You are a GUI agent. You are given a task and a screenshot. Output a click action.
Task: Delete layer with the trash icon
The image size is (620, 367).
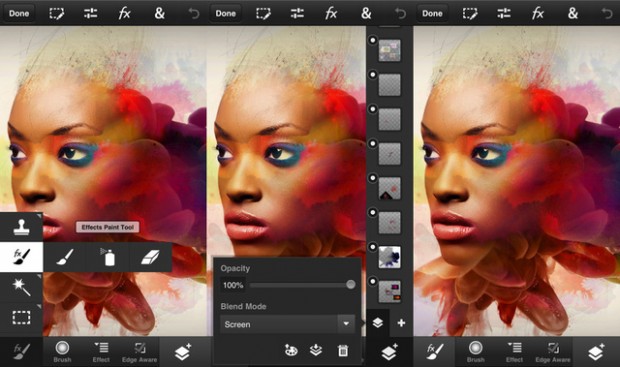pos(343,350)
